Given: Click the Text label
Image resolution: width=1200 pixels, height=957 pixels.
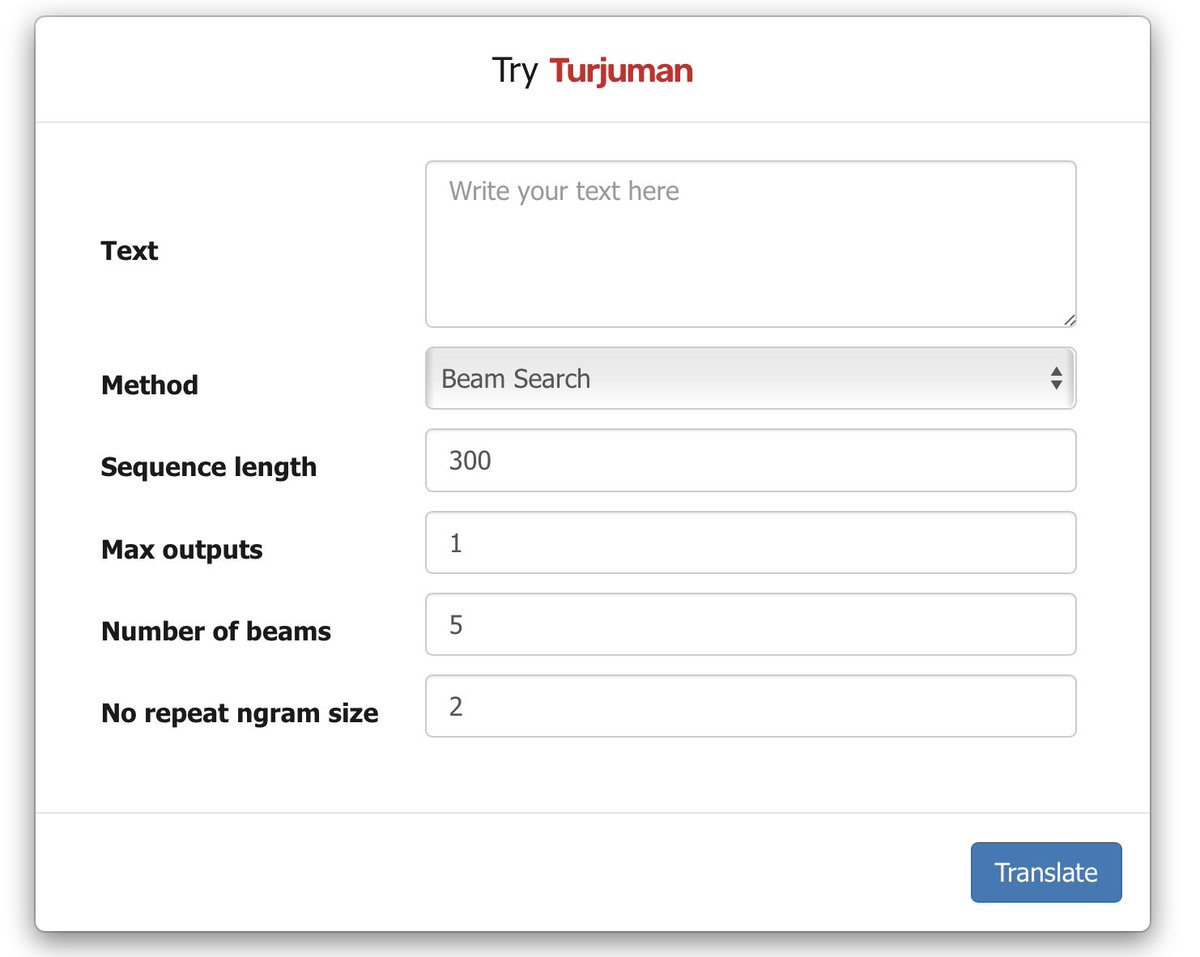Looking at the screenshot, I should click(129, 250).
